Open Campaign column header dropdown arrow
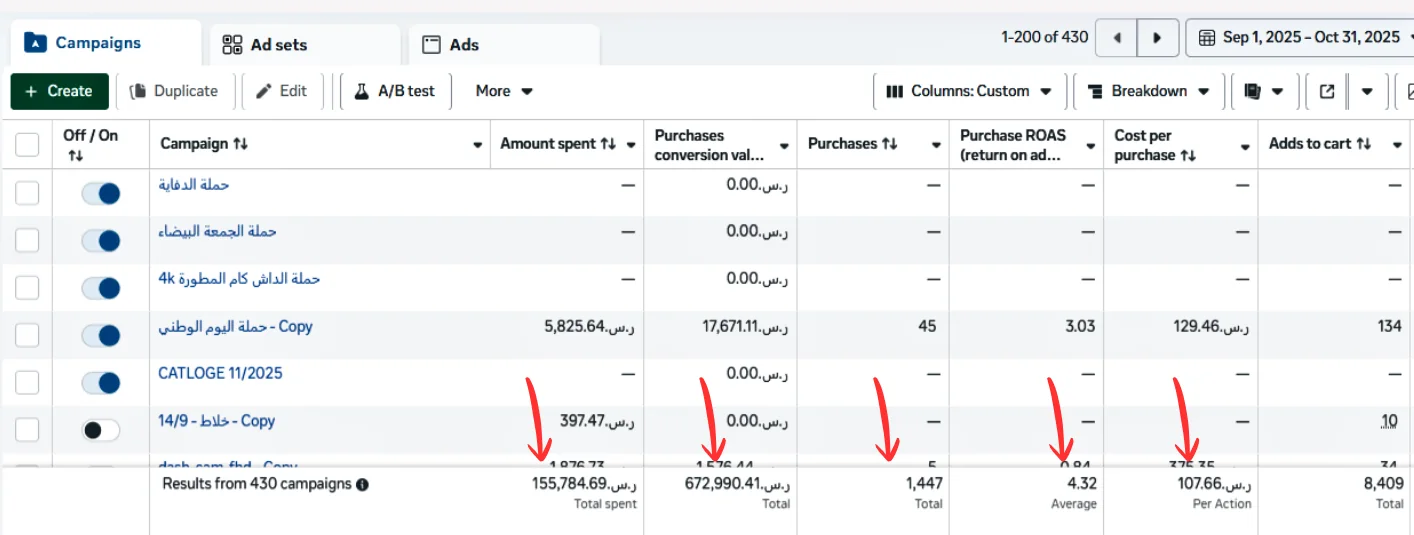The image size is (1414, 535). (477, 145)
